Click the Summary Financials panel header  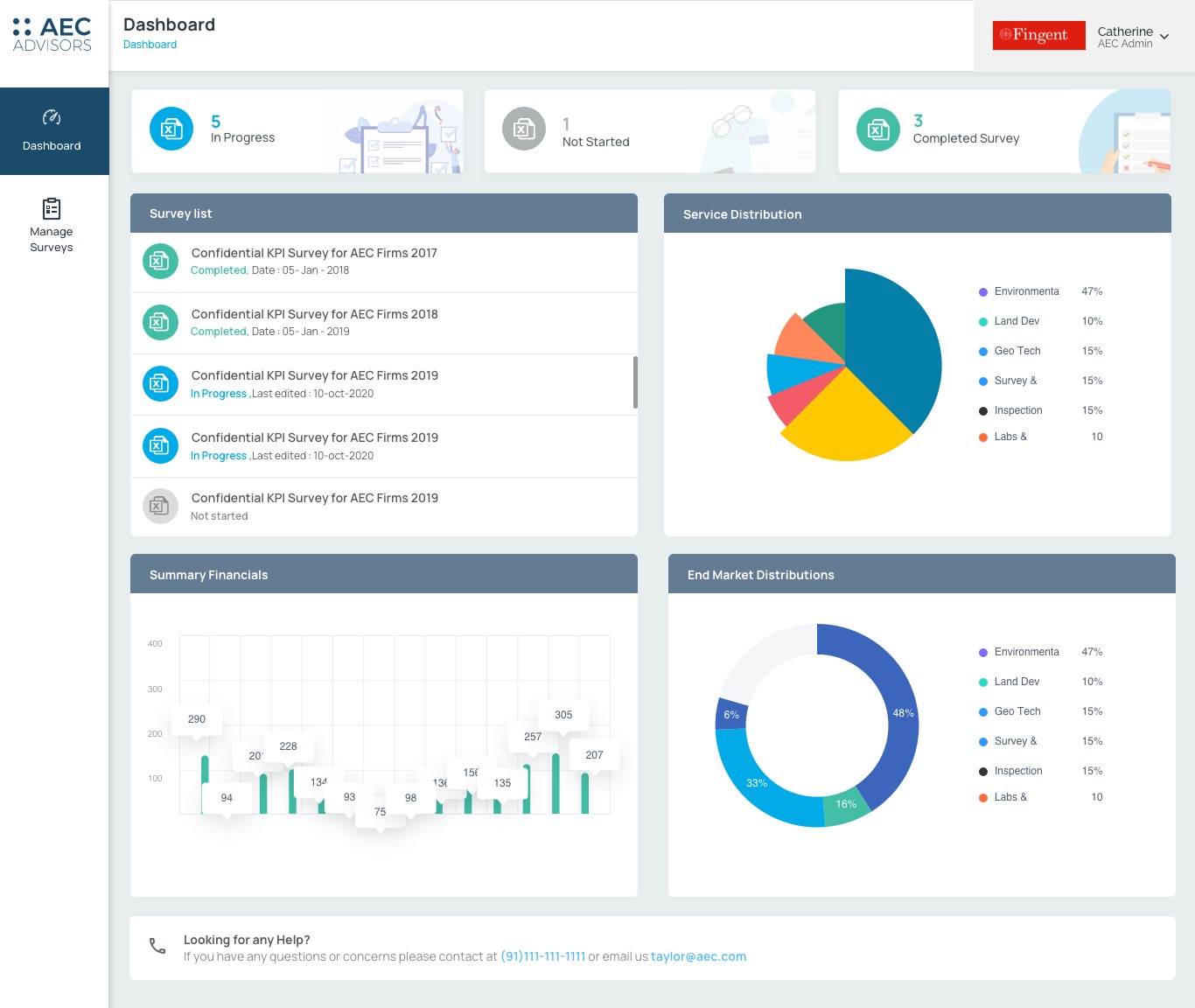[x=384, y=574]
